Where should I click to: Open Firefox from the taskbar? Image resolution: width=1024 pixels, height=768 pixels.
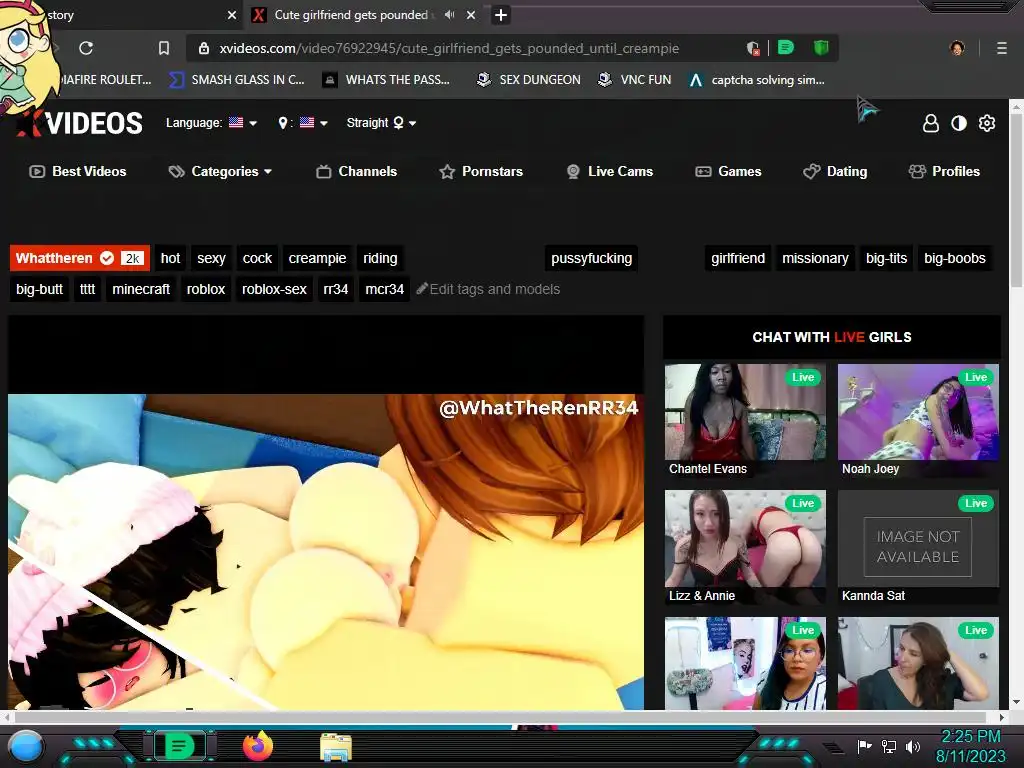258,746
